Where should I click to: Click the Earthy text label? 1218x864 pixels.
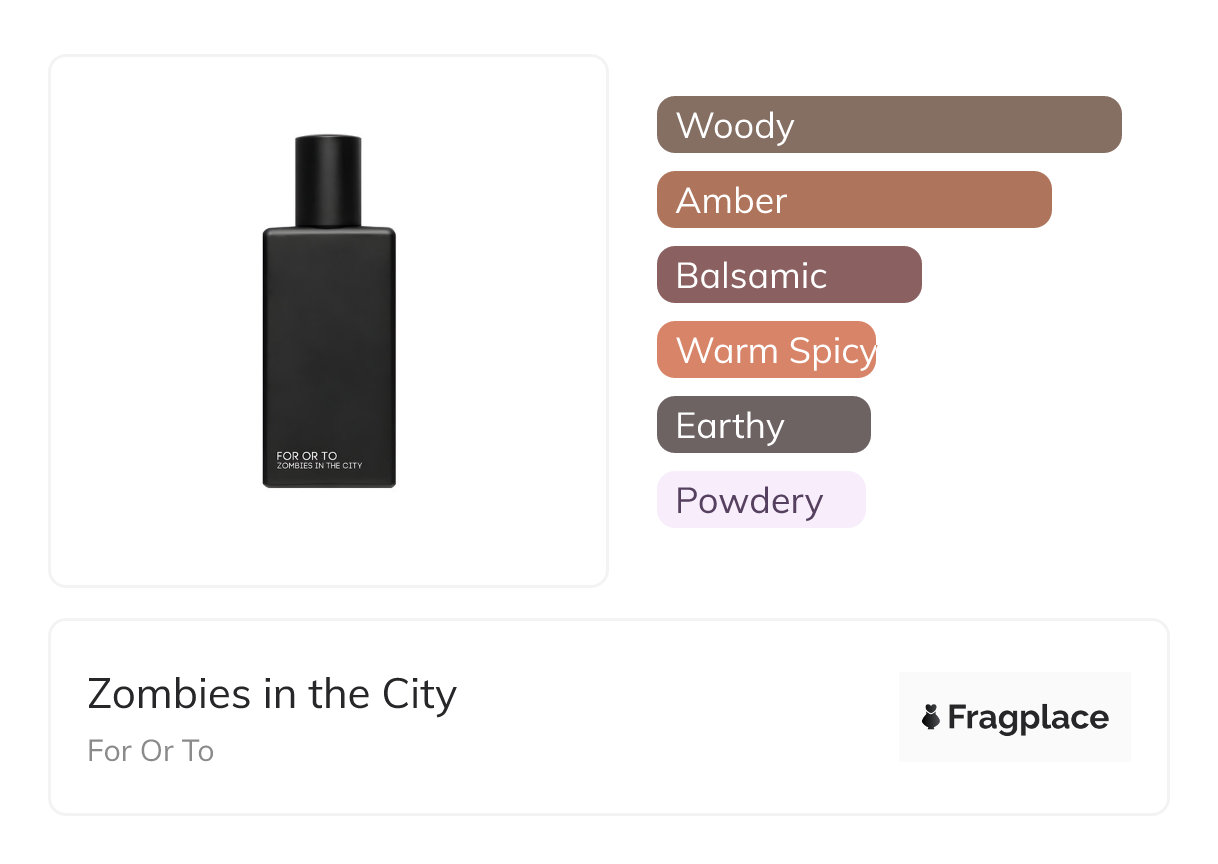tap(730, 426)
